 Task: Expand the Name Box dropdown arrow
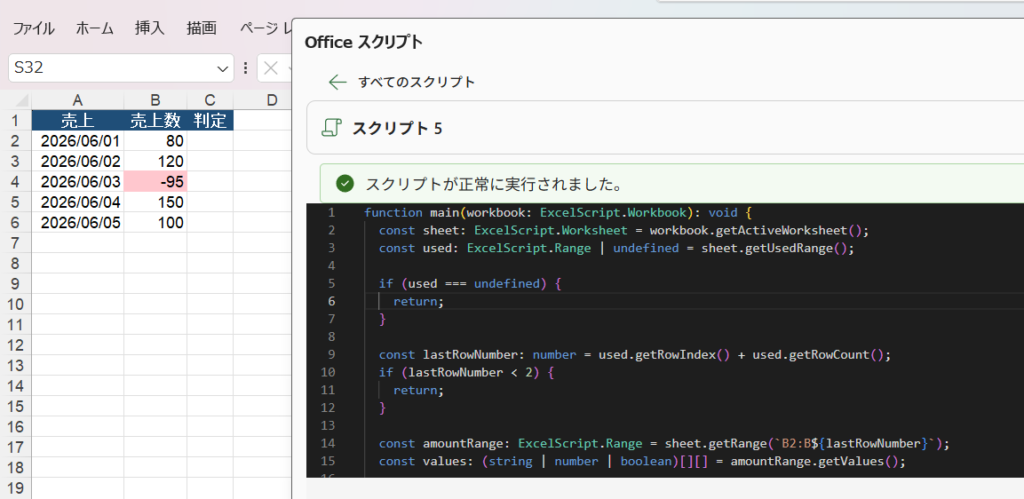223,69
